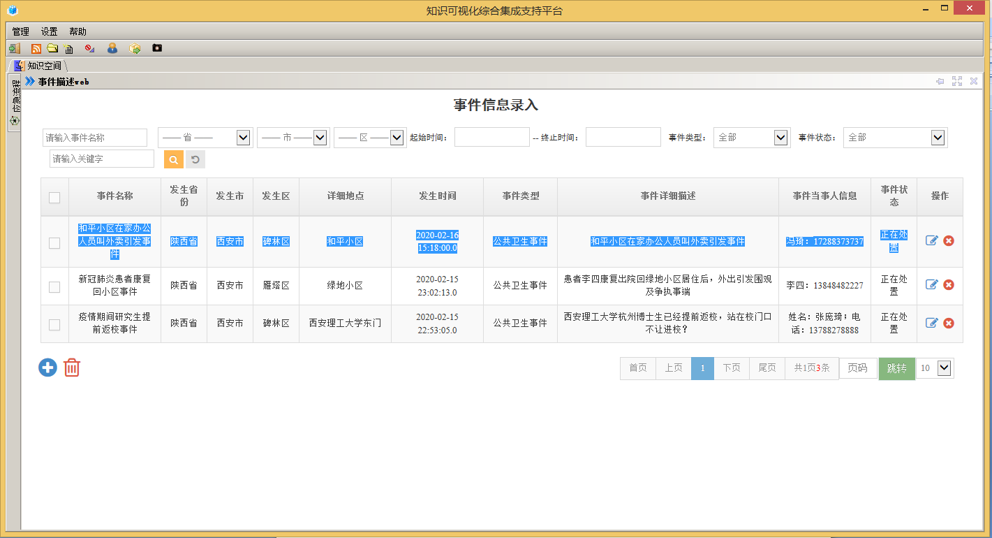Go to 上页 previous page
The height and width of the screenshot is (538, 992).
pos(673,368)
